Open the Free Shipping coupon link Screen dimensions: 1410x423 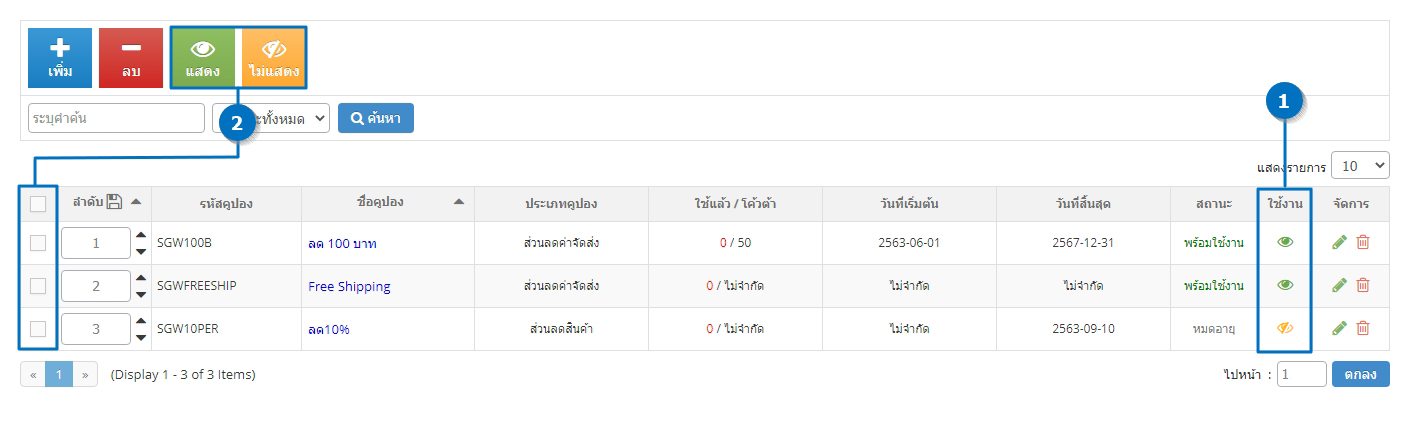click(349, 286)
